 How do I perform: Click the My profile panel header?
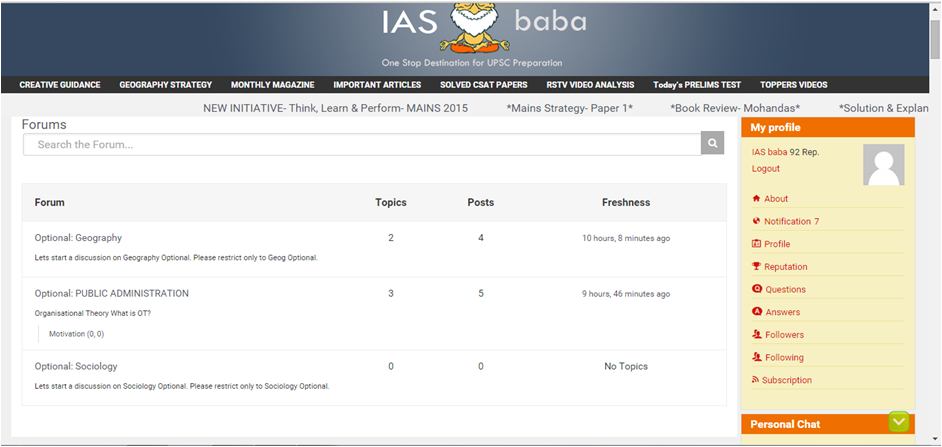click(828, 127)
